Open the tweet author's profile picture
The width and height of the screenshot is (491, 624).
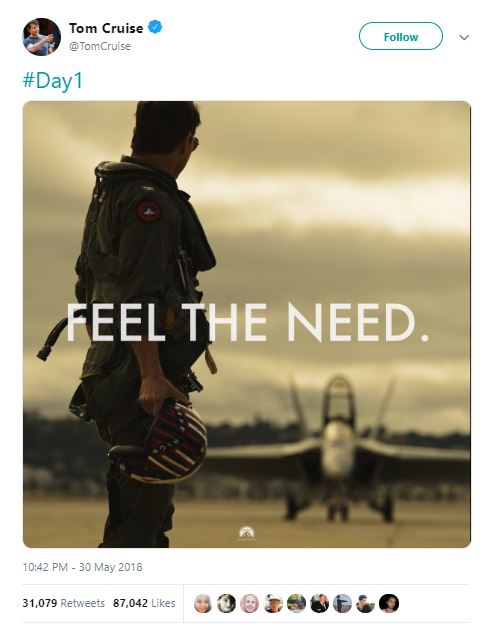tap(41, 37)
